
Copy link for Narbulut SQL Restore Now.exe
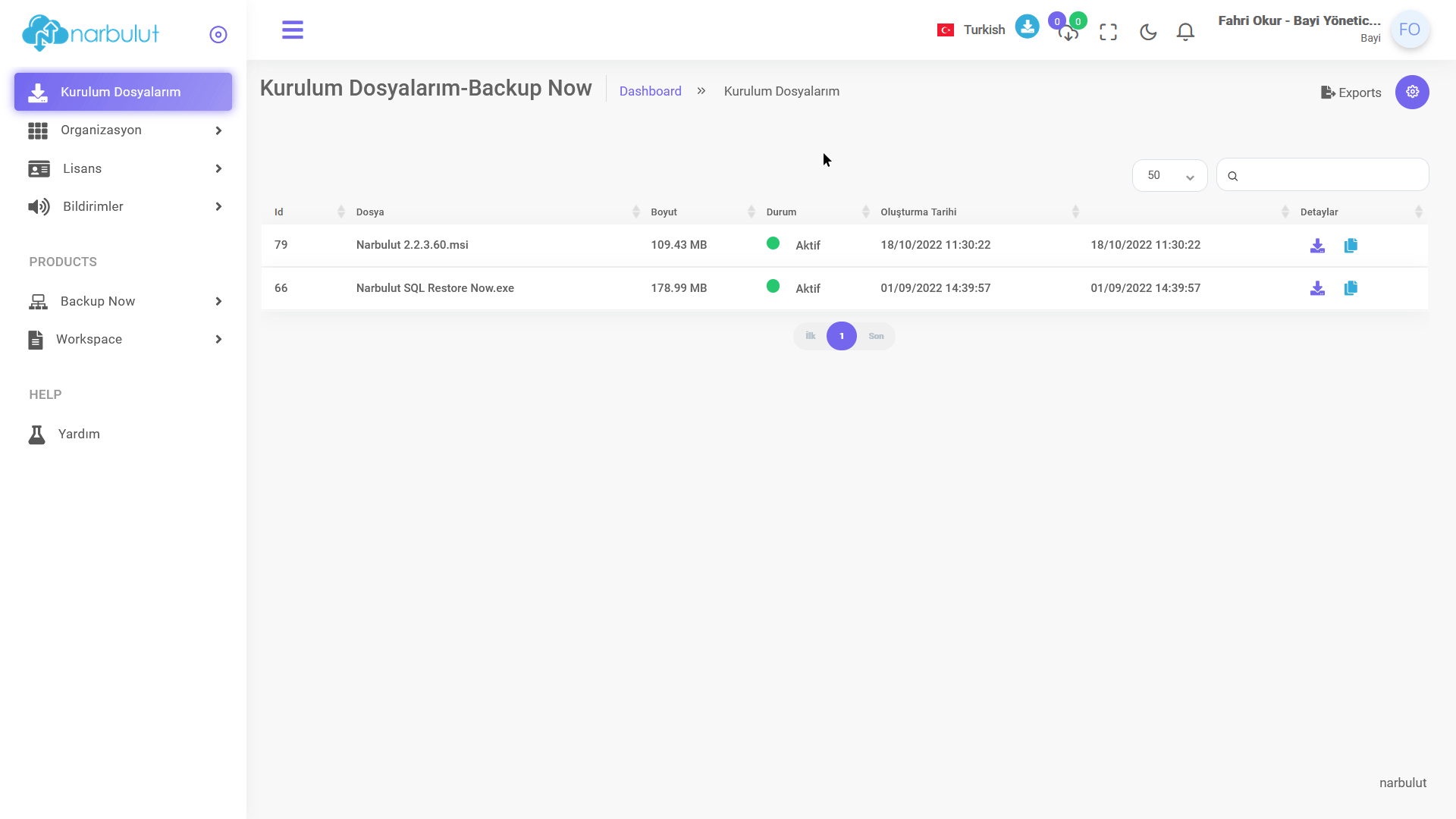click(x=1351, y=288)
